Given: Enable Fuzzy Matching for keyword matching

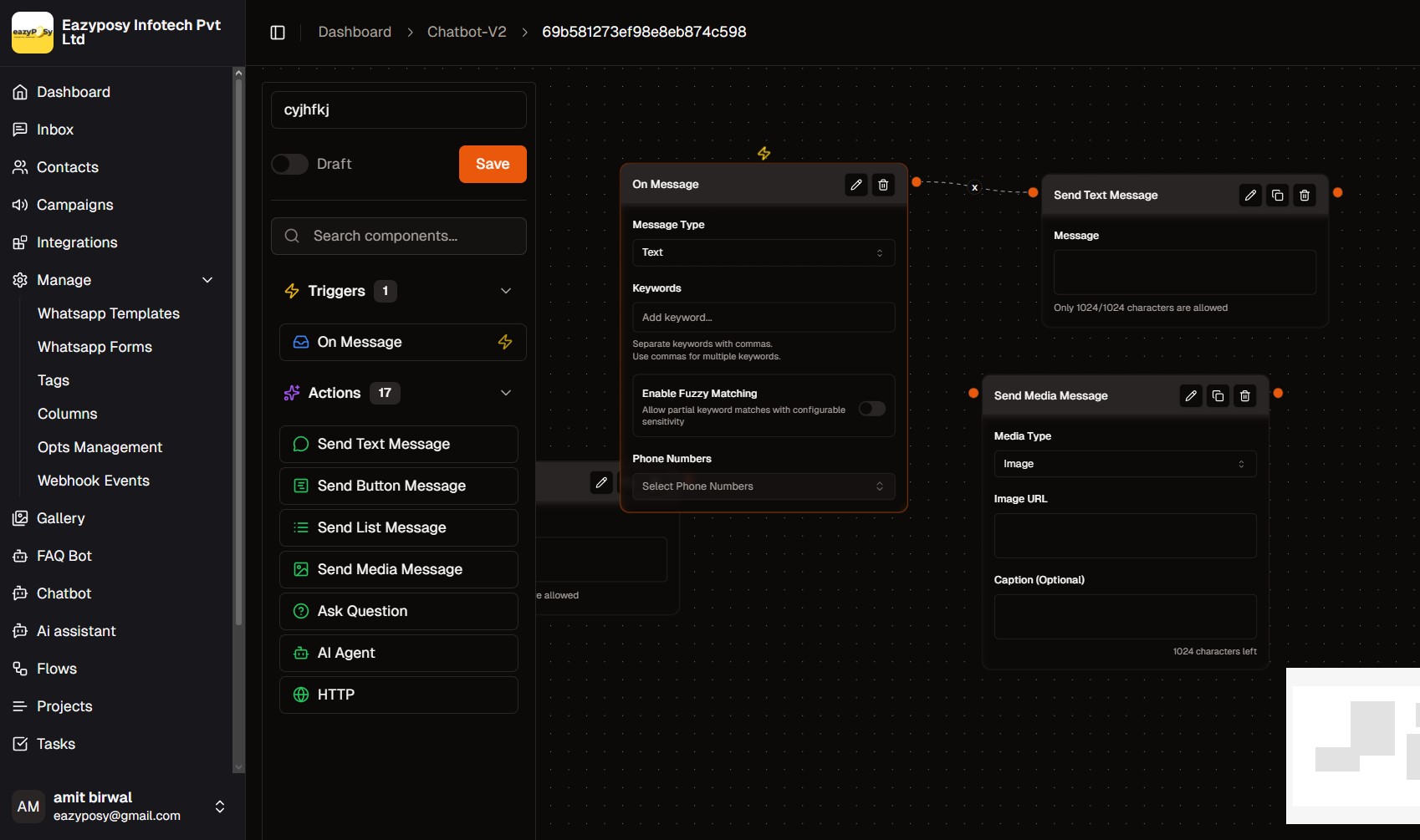Looking at the screenshot, I should (872, 409).
